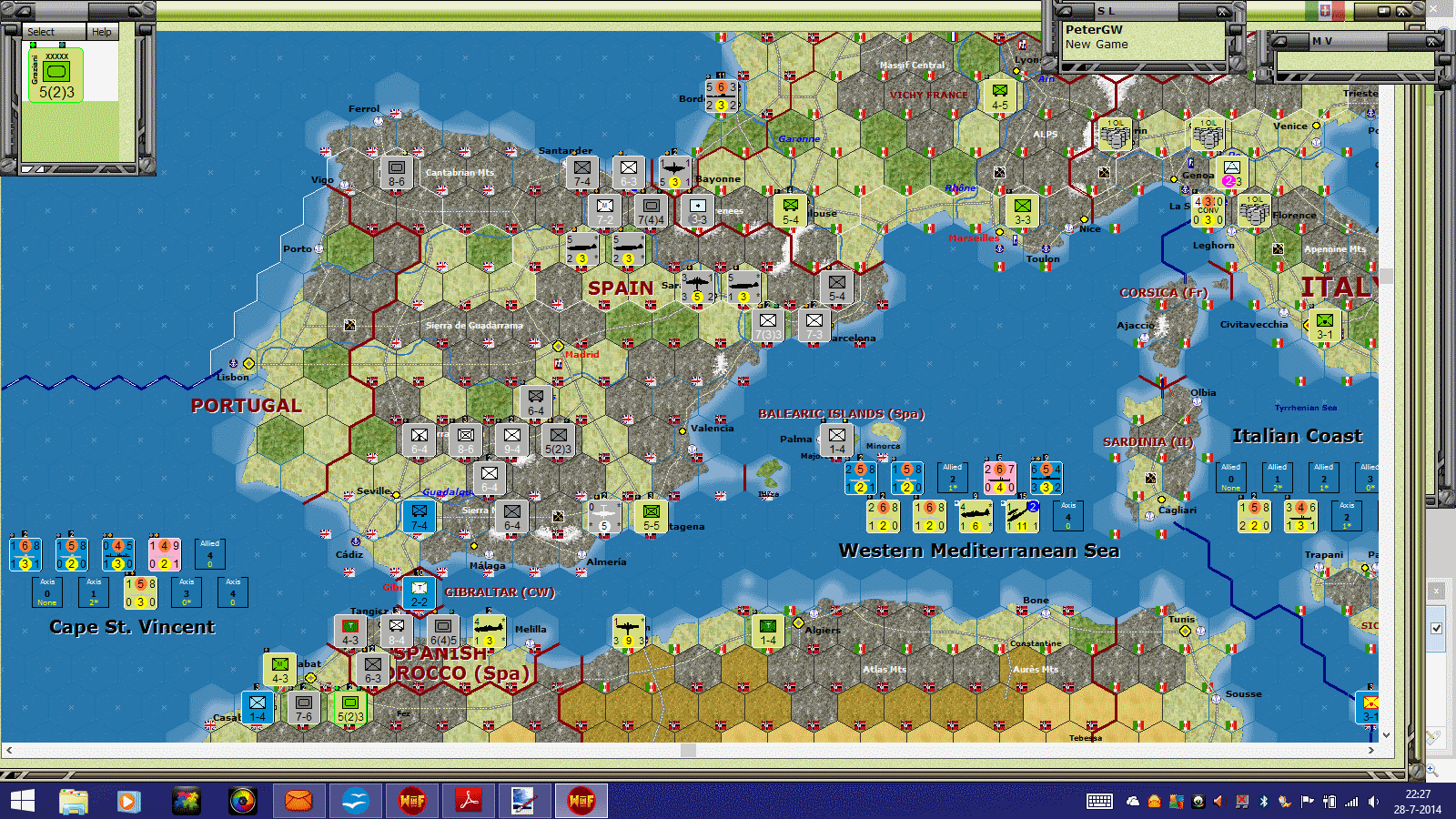Open the Windows Start button
1456x819 pixels.
pos(23,801)
